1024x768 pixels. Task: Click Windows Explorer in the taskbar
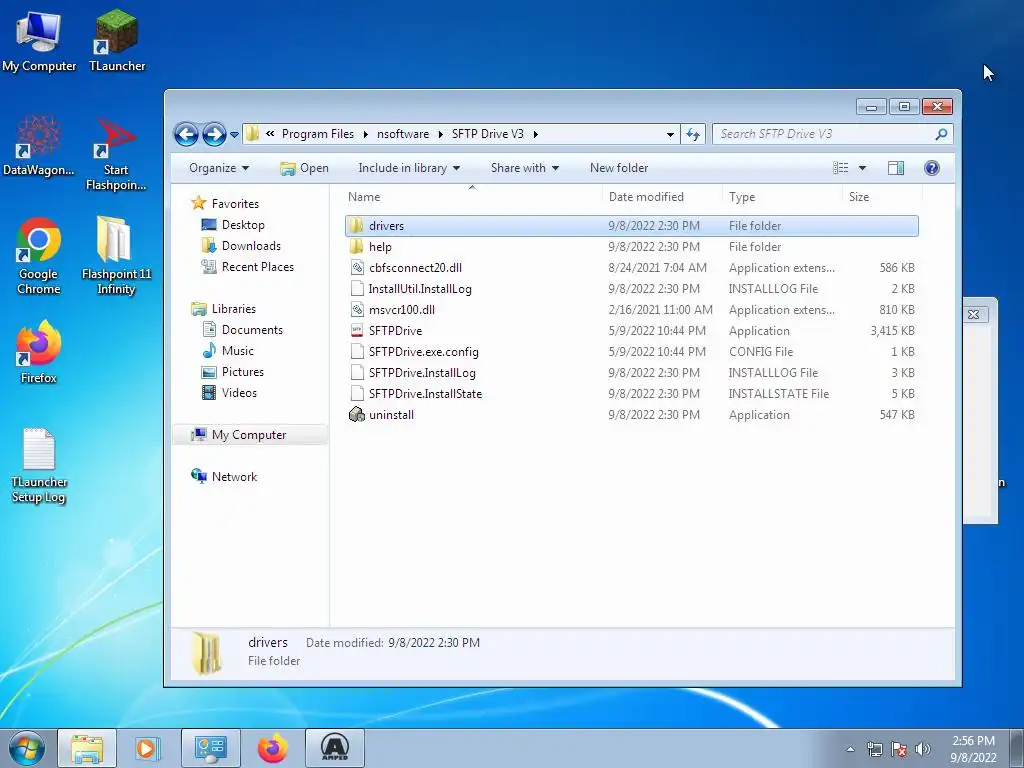(87, 748)
